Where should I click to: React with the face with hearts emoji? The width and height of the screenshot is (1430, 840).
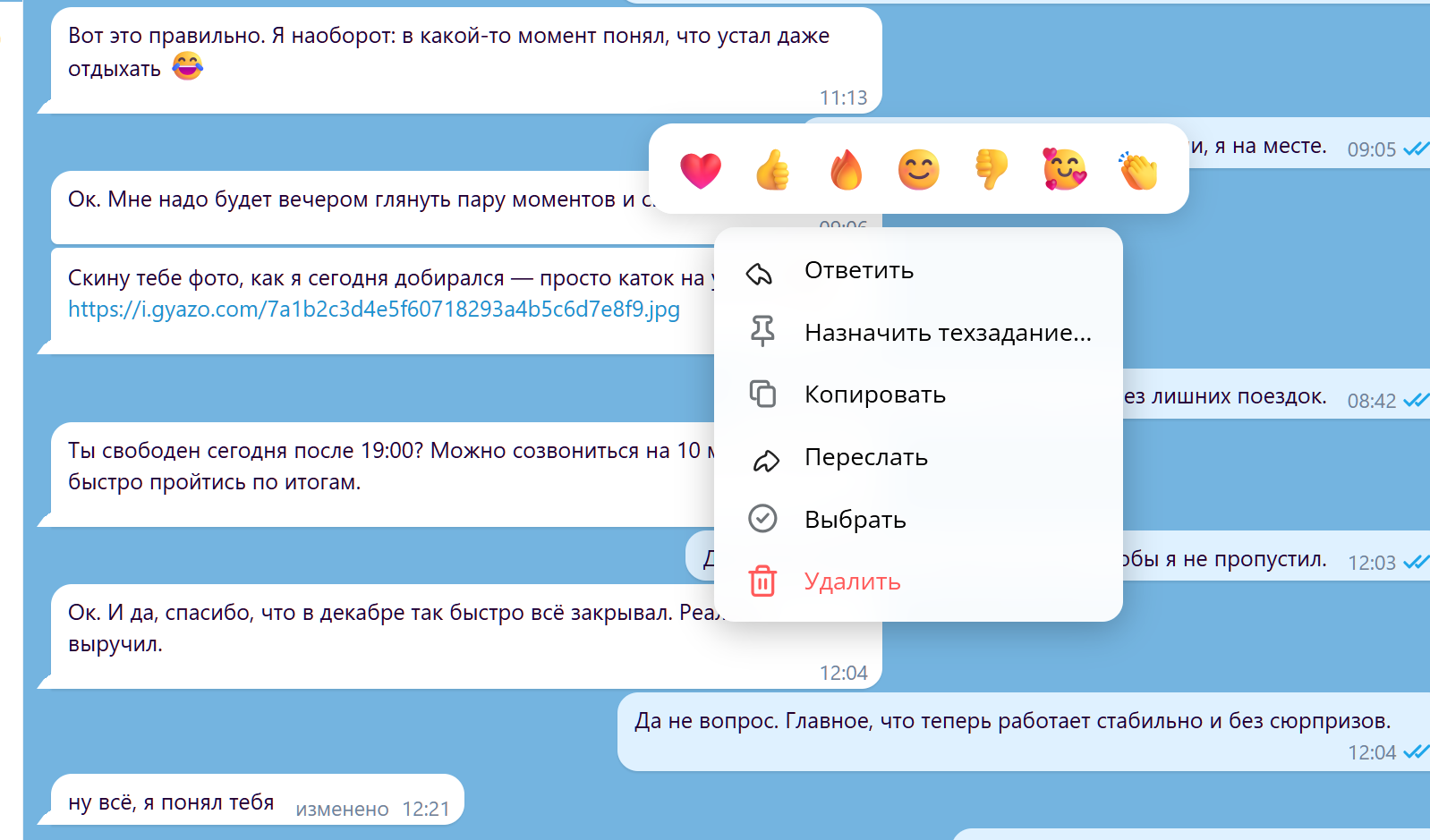coord(1065,170)
